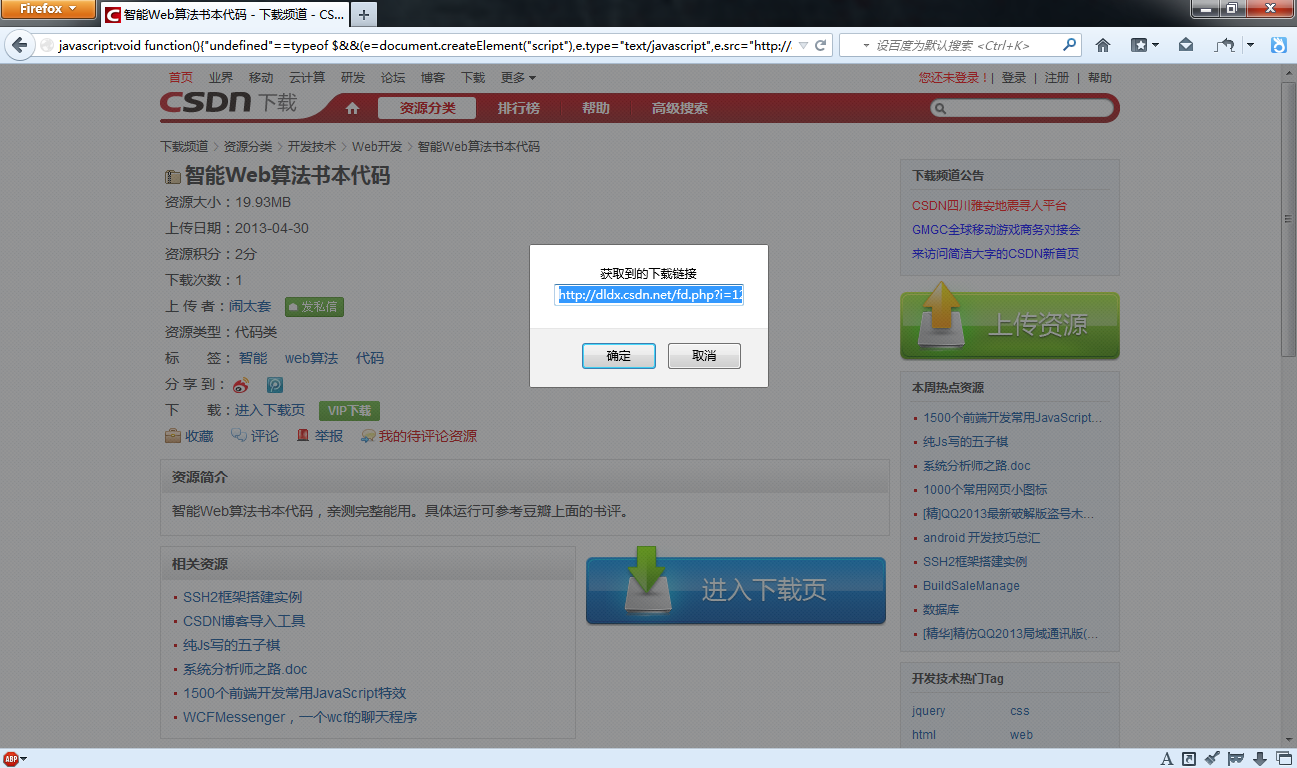1297x768 pixels.
Task: Click the search magnifier in Firefox search box
Action: click(x=1070, y=45)
